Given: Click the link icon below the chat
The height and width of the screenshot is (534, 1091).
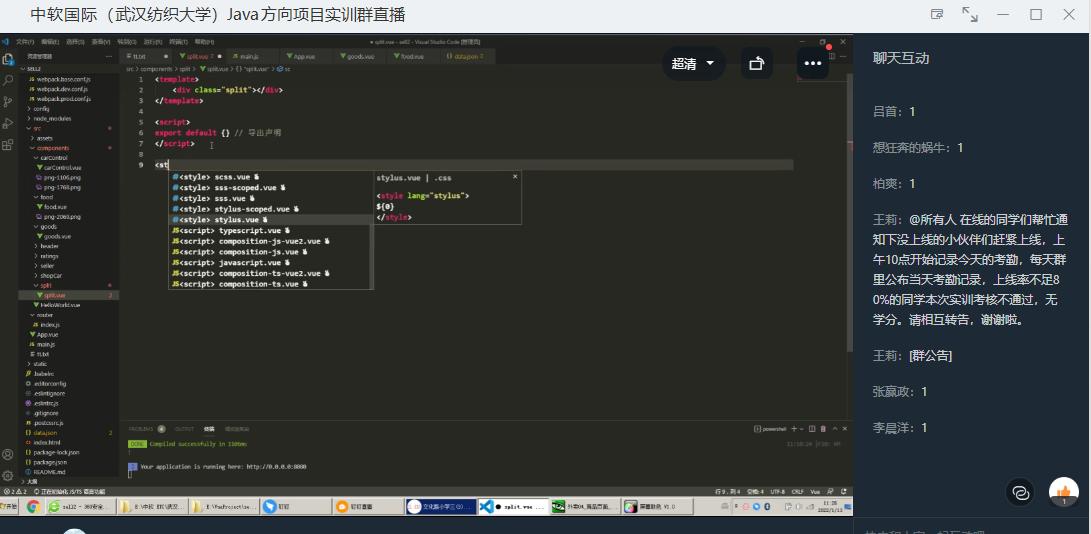Looking at the screenshot, I should click(1020, 492).
